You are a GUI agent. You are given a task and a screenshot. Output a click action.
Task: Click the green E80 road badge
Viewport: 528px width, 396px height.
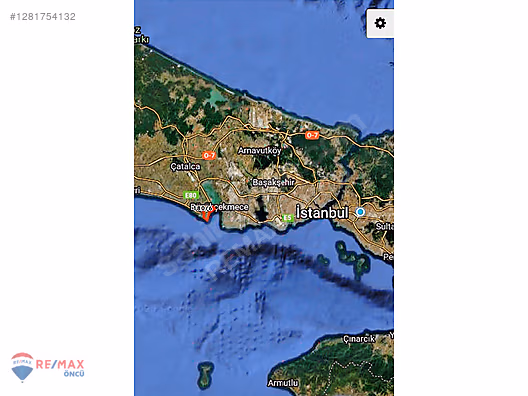point(191,195)
